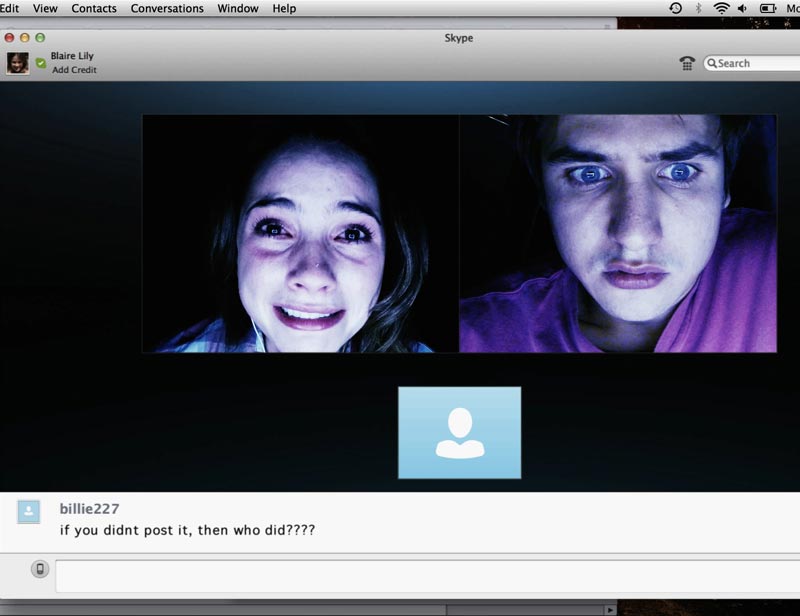Click the background window's scroll right arrow
The height and width of the screenshot is (616, 800).
click(609, 610)
